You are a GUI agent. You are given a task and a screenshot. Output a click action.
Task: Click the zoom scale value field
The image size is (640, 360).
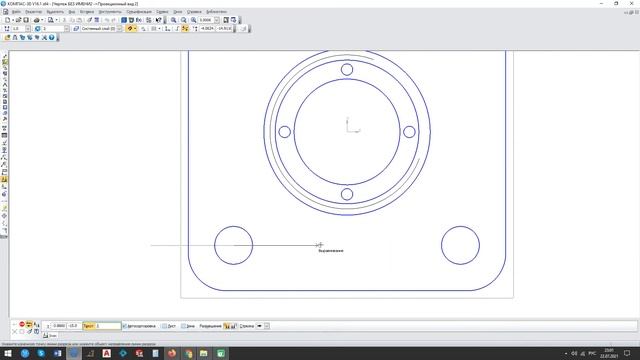tap(206, 20)
